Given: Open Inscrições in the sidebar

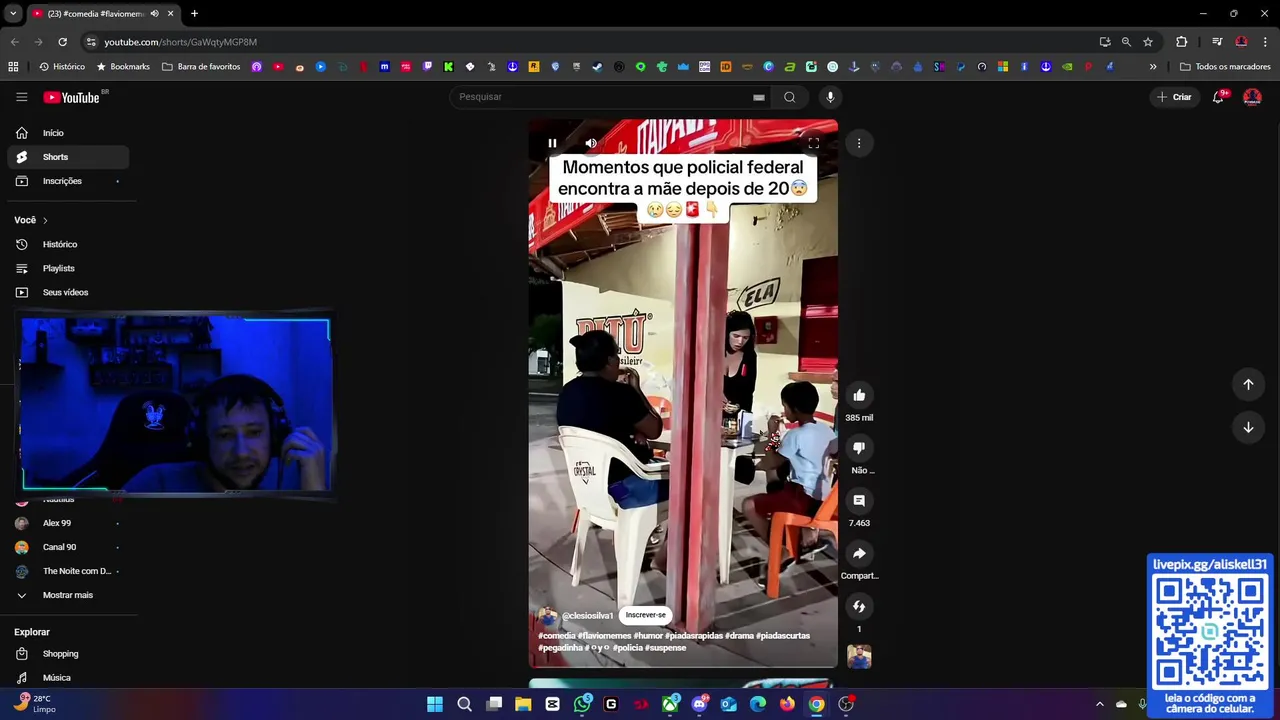Looking at the screenshot, I should point(68,181).
